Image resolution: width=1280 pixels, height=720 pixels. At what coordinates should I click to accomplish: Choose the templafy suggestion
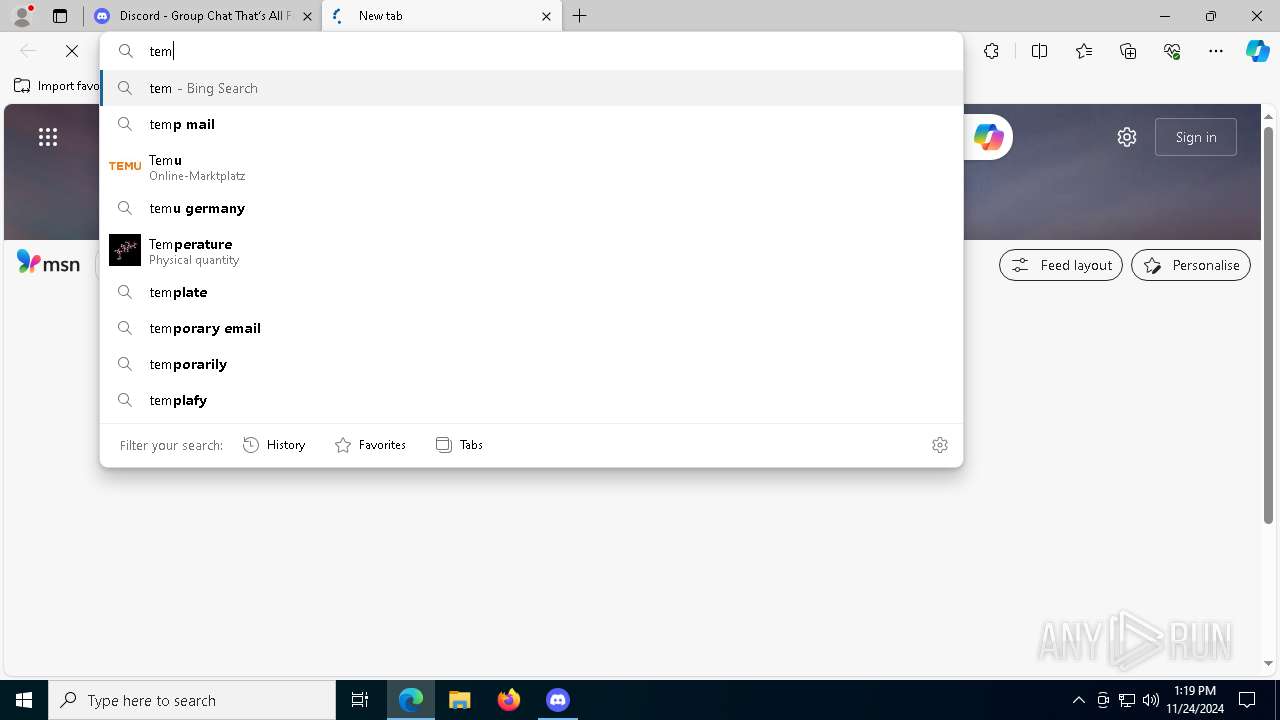pos(531,400)
